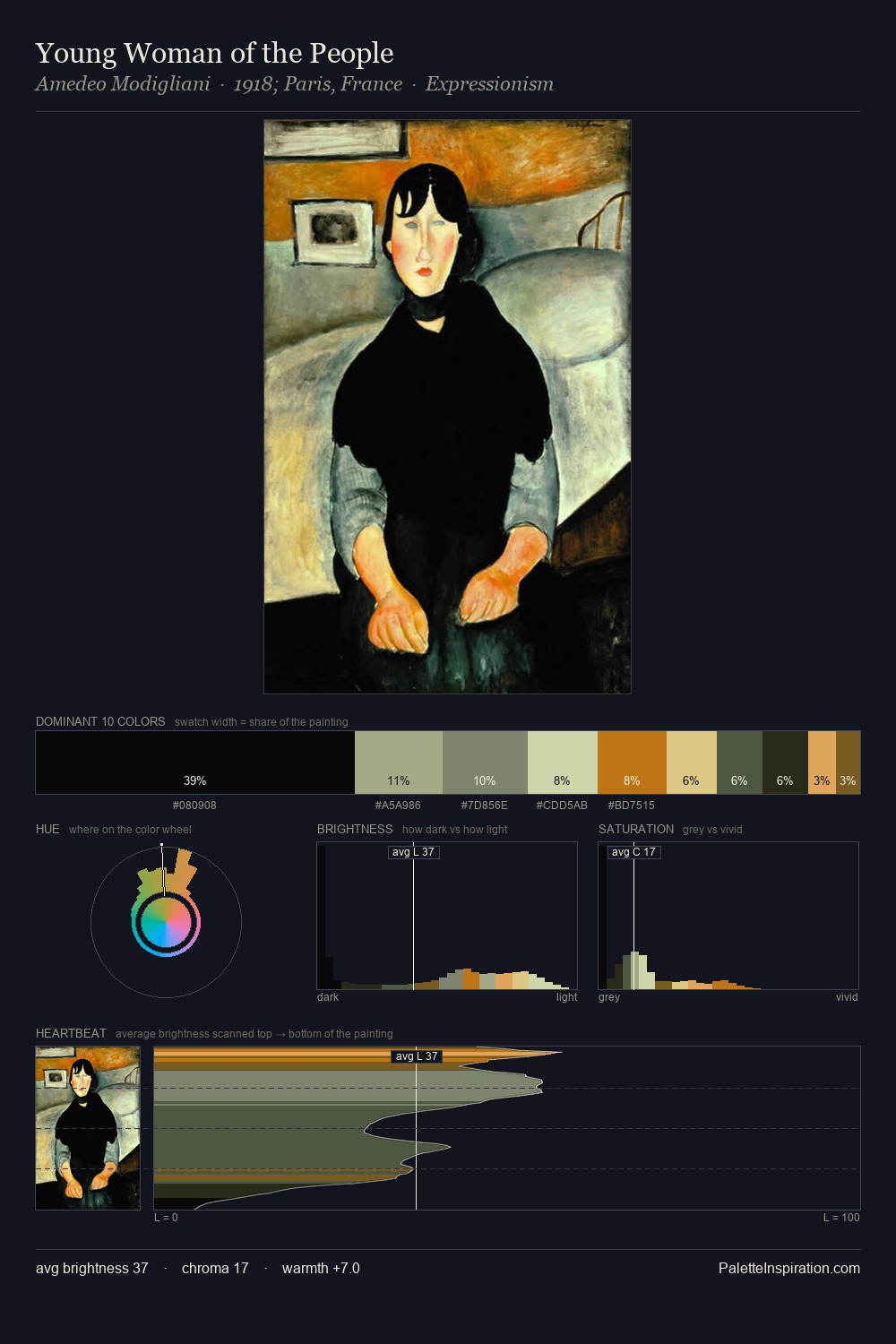Click 'avg brightness 37' in footer

click(x=92, y=1269)
